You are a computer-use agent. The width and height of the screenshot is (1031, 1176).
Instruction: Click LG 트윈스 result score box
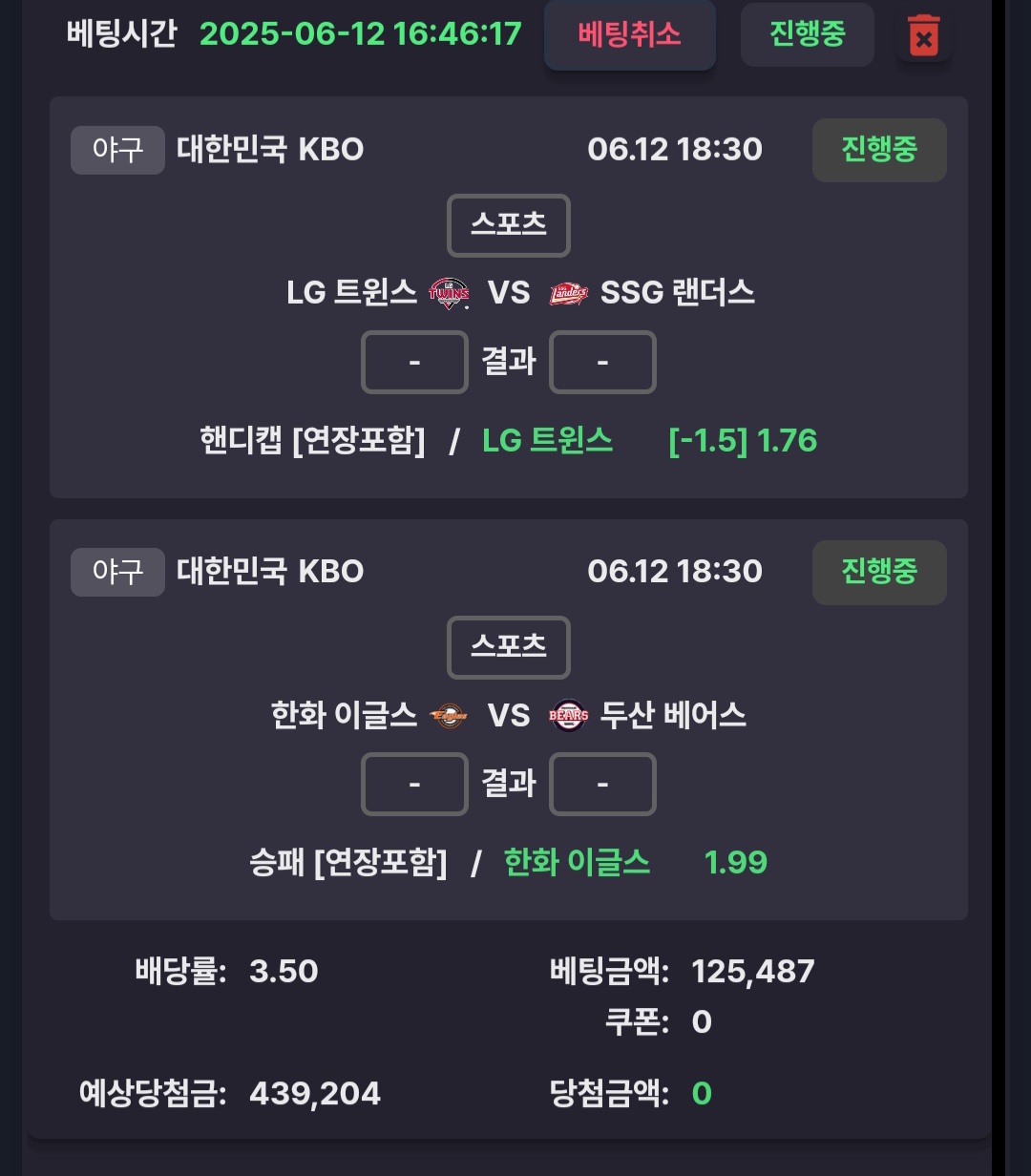[414, 362]
